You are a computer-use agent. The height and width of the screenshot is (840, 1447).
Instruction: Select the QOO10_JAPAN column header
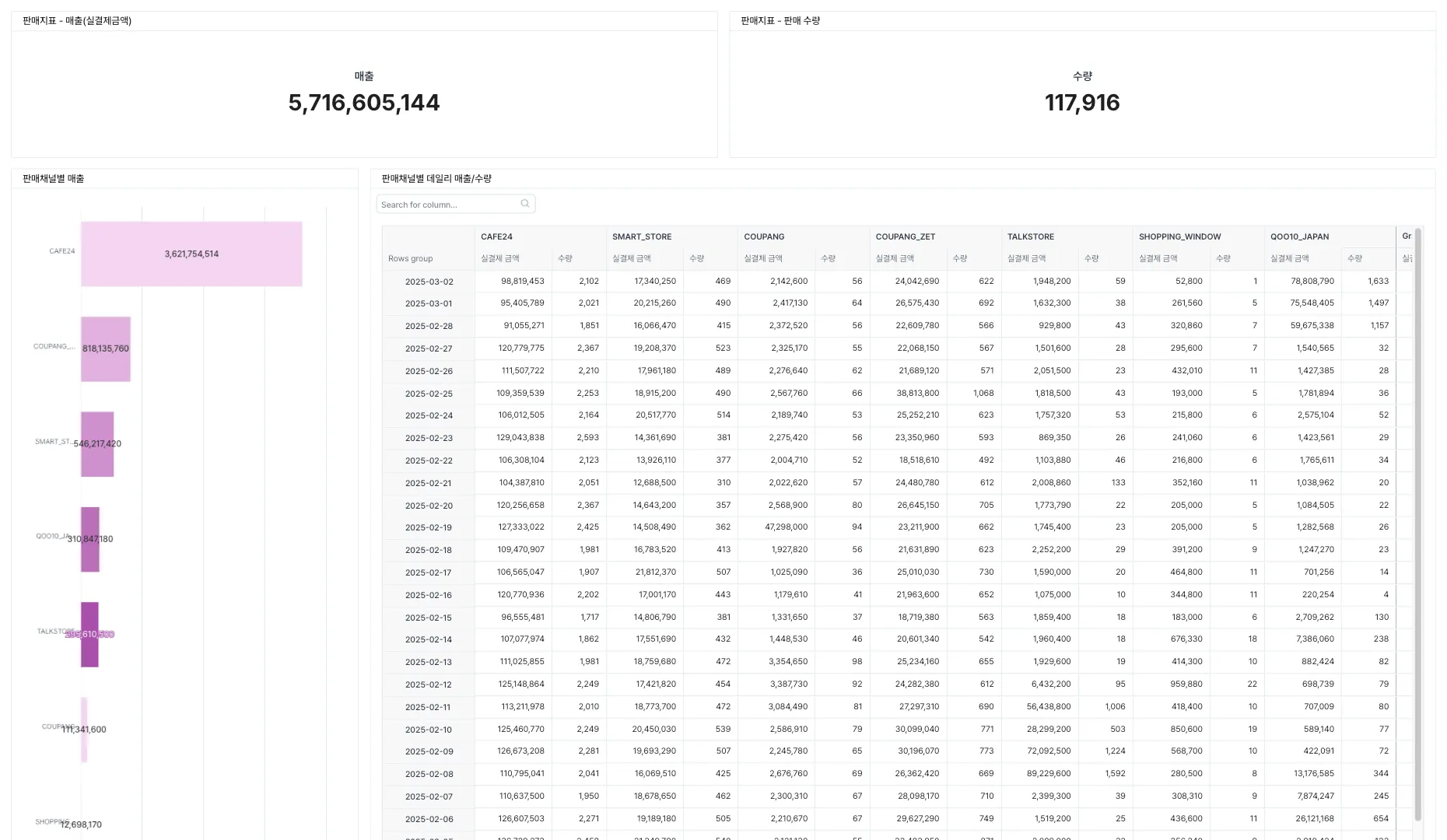(1299, 236)
